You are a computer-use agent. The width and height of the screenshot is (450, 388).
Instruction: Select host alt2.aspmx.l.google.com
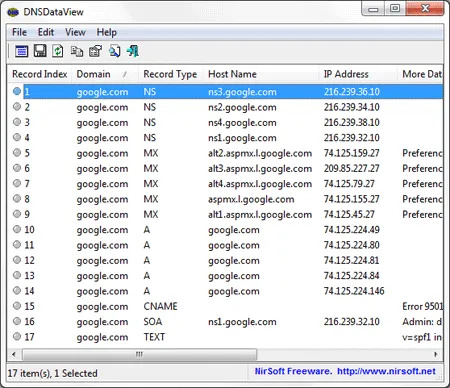(260, 153)
